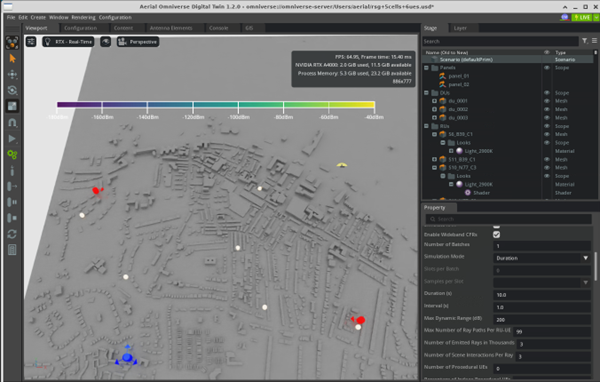The width and height of the screenshot is (600, 382).
Task: Collapse the S6_839_C1 tree node
Action: pos(435,134)
